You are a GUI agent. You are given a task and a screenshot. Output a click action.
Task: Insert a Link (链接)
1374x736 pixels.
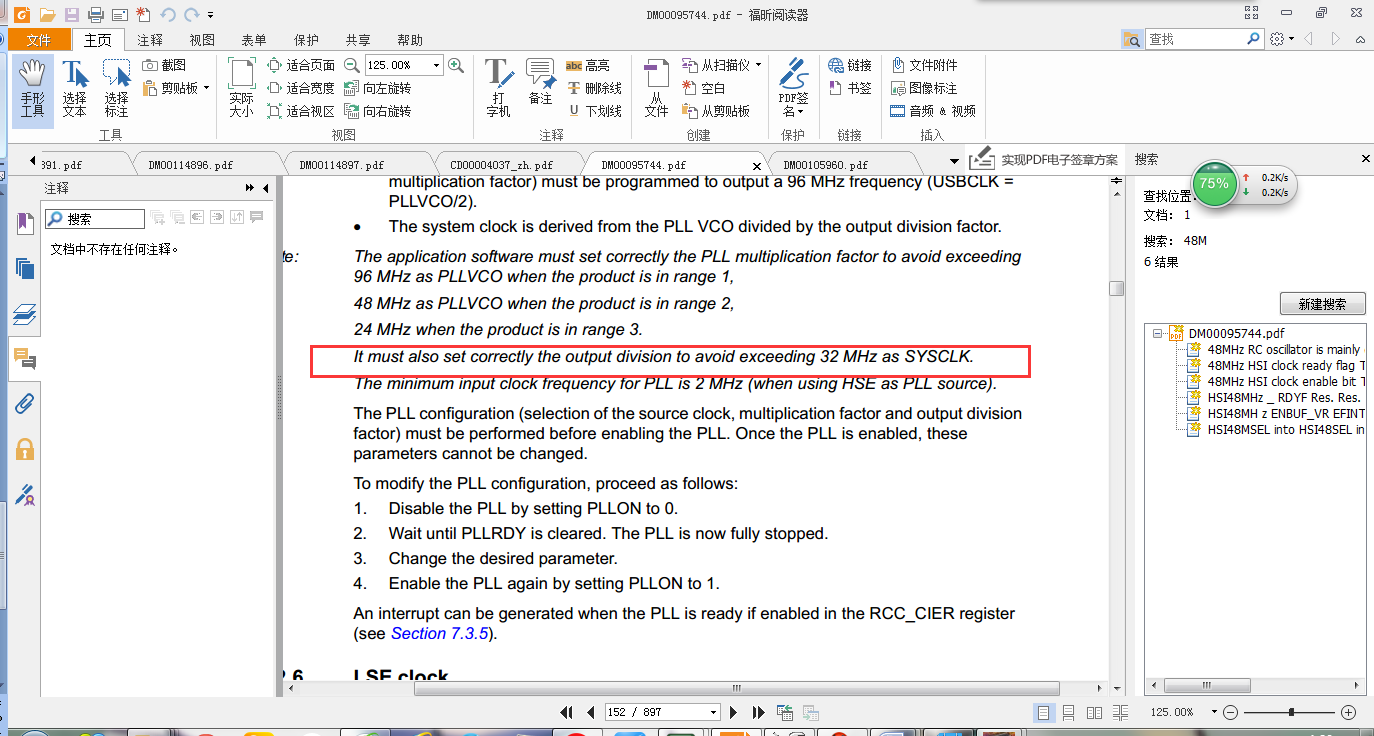[850, 65]
